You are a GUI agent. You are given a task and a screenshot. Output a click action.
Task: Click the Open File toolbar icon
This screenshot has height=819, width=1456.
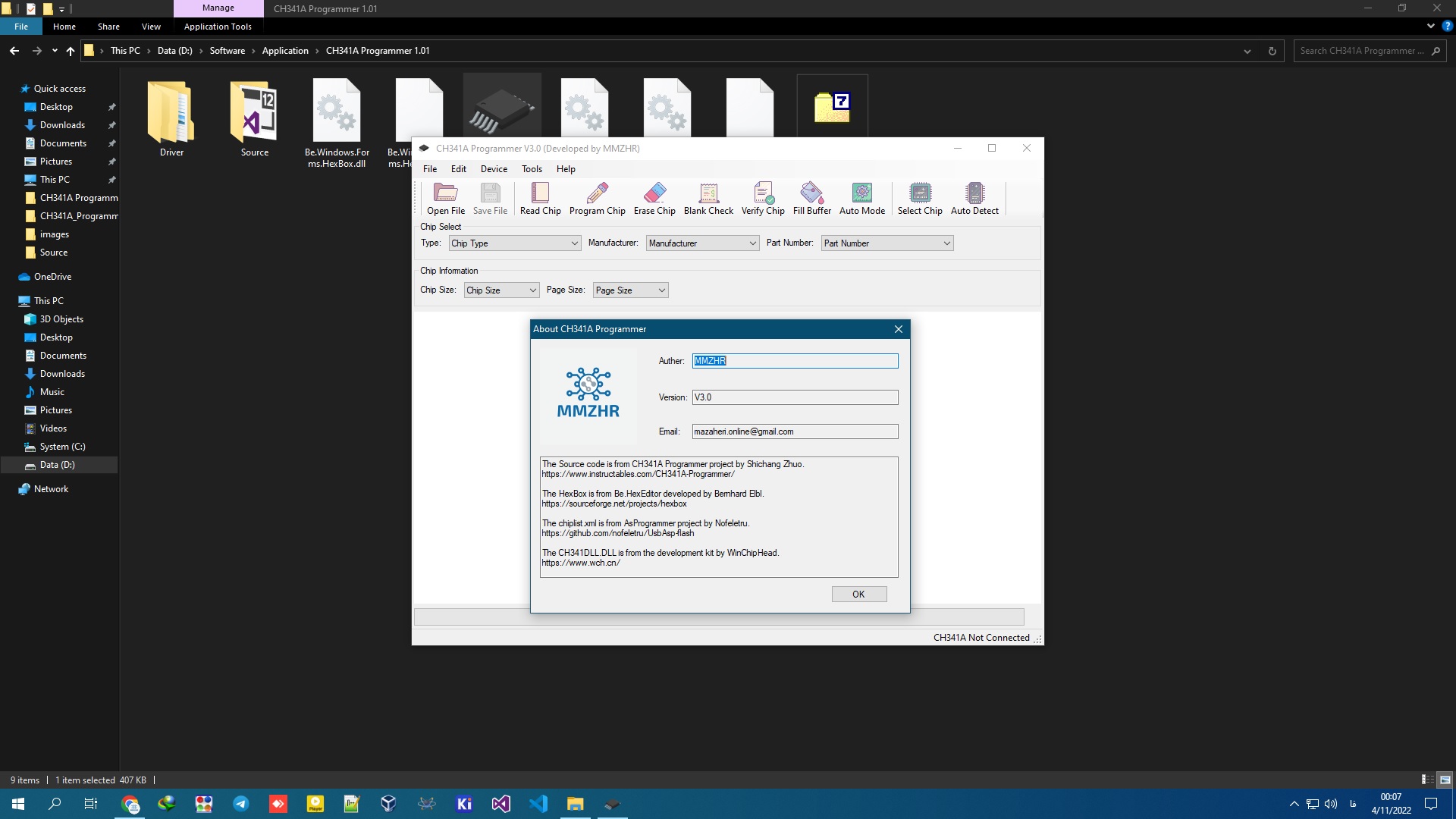[445, 199]
